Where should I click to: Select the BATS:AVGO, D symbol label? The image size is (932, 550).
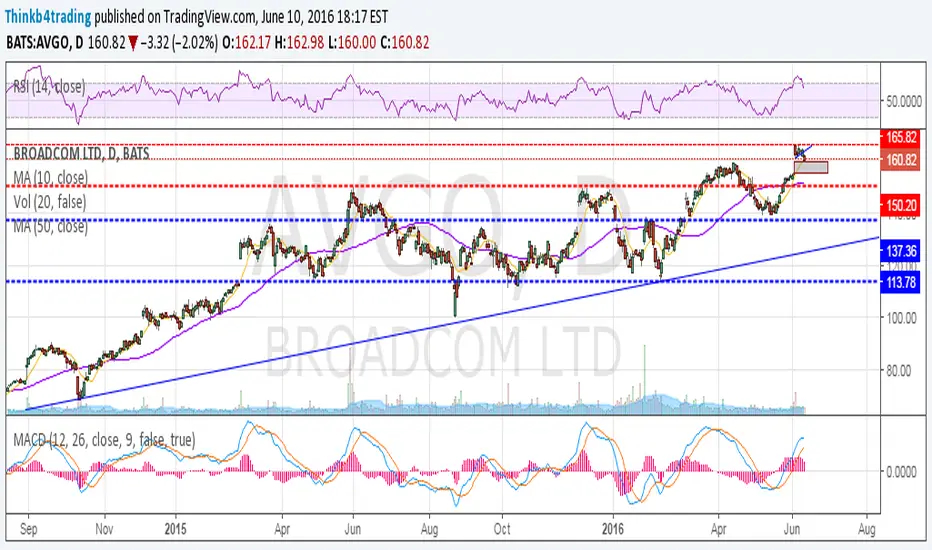coord(45,42)
